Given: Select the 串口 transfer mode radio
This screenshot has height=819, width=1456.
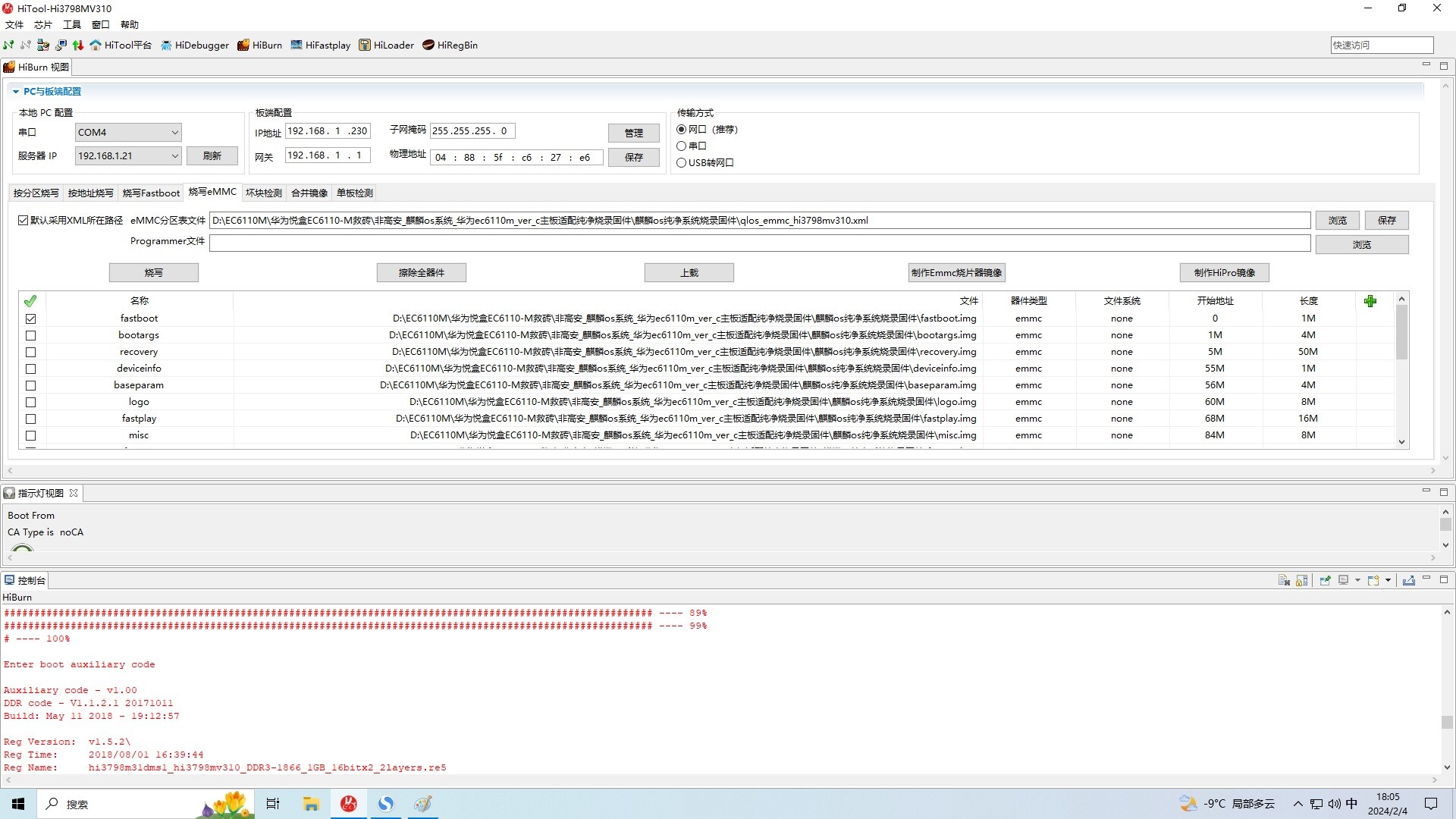Looking at the screenshot, I should click(681, 146).
